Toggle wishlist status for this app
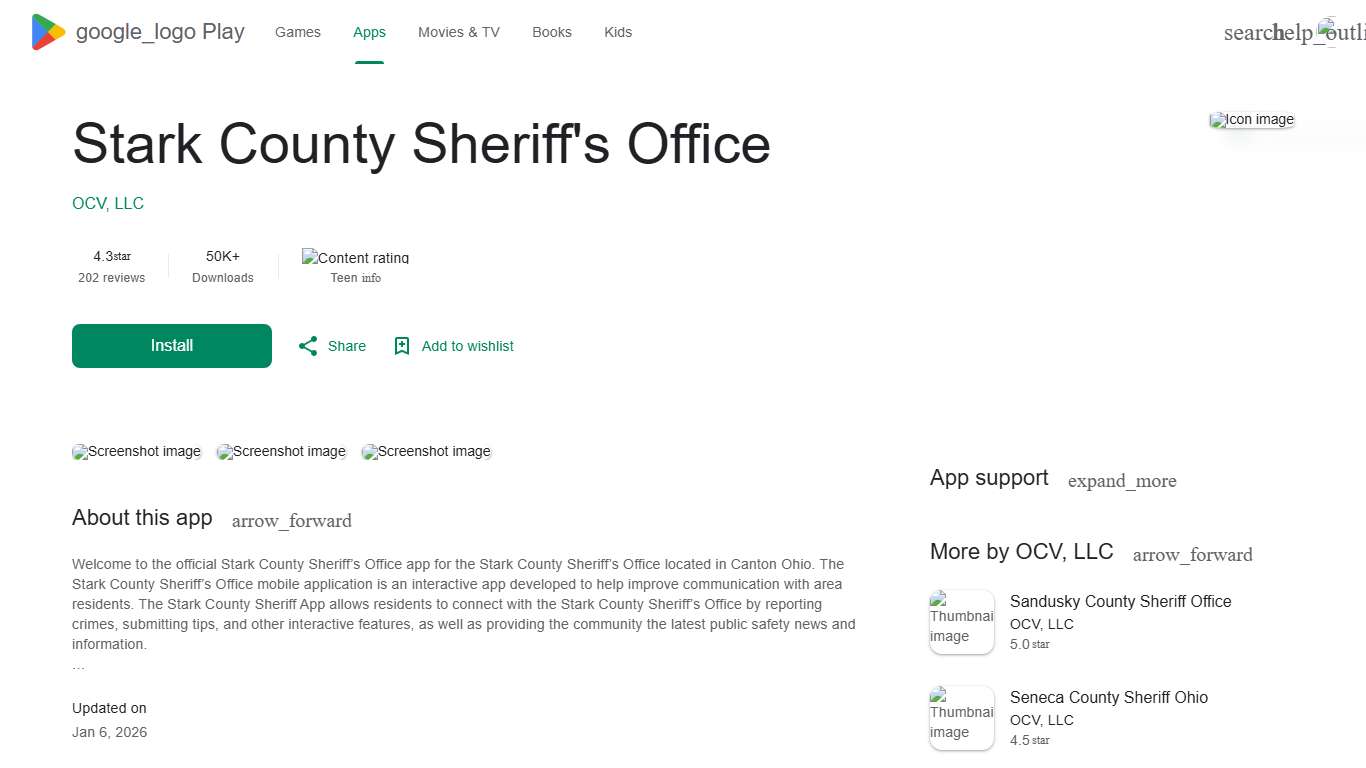The height and width of the screenshot is (768, 1366). [453, 345]
